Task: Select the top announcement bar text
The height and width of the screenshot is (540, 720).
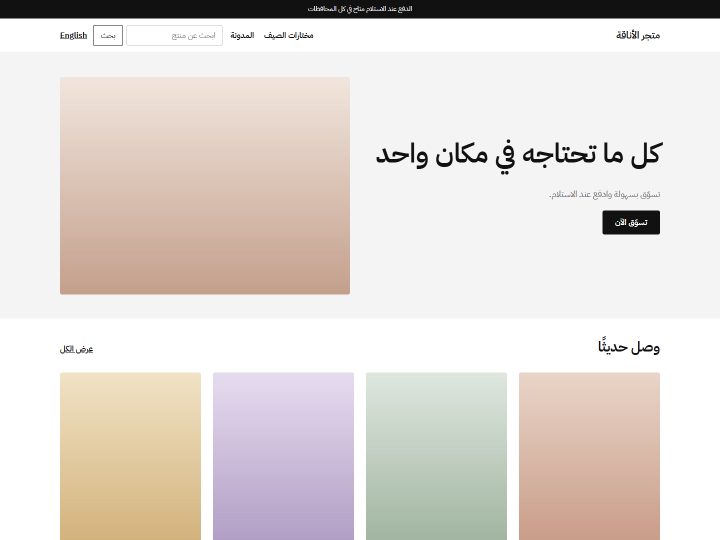Action: click(x=360, y=9)
